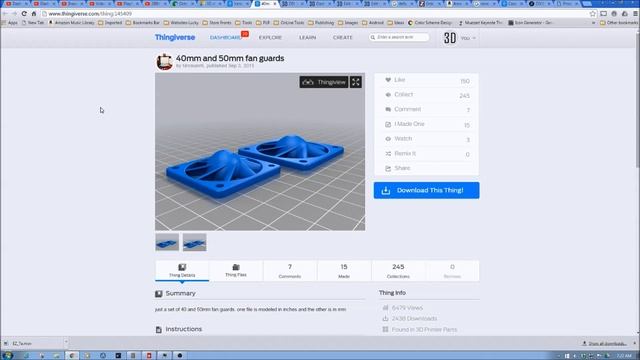Screen dimensions: 640x360
Task: Click the browser back arrow
Action: coord(5,13)
